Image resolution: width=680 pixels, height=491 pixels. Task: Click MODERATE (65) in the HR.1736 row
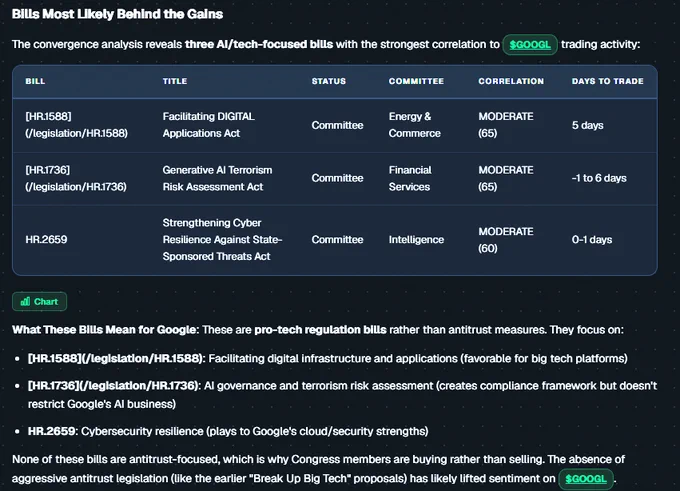pos(506,178)
